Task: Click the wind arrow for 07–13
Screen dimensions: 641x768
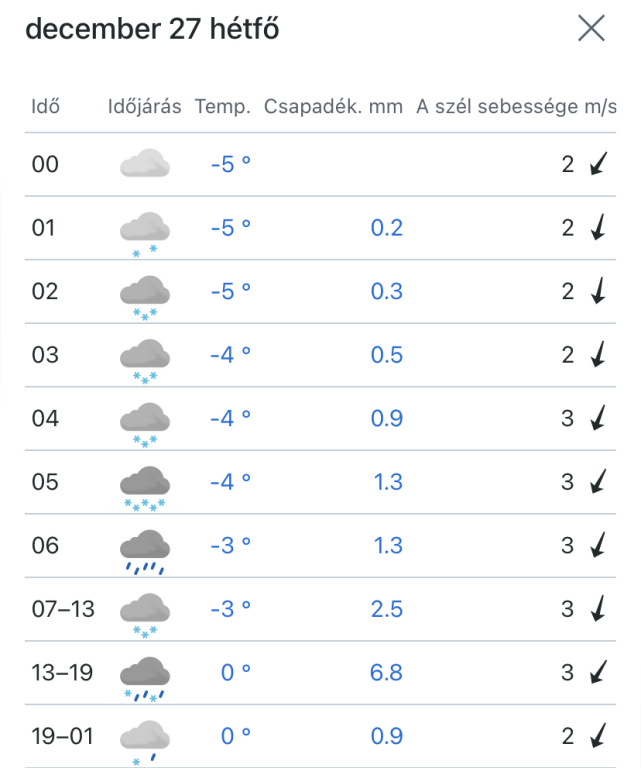Action: click(x=598, y=609)
